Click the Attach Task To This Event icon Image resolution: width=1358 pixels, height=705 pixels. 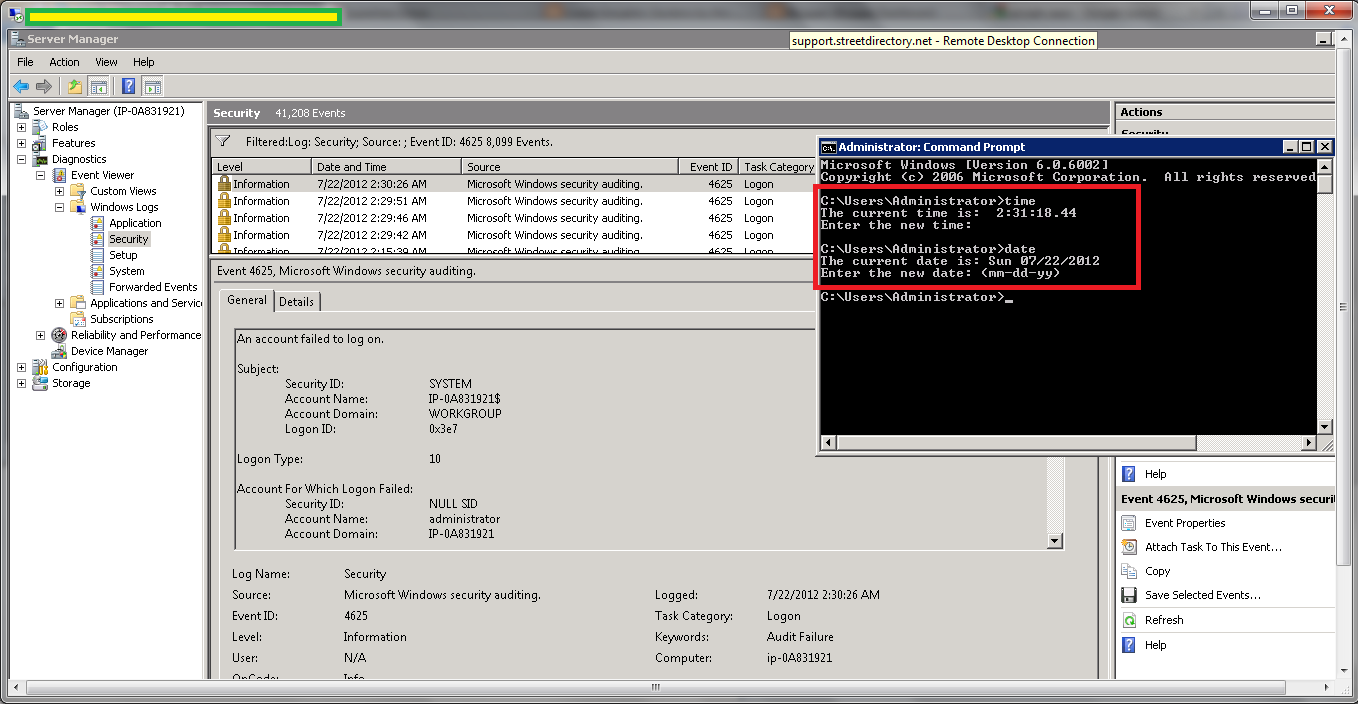coord(1131,547)
